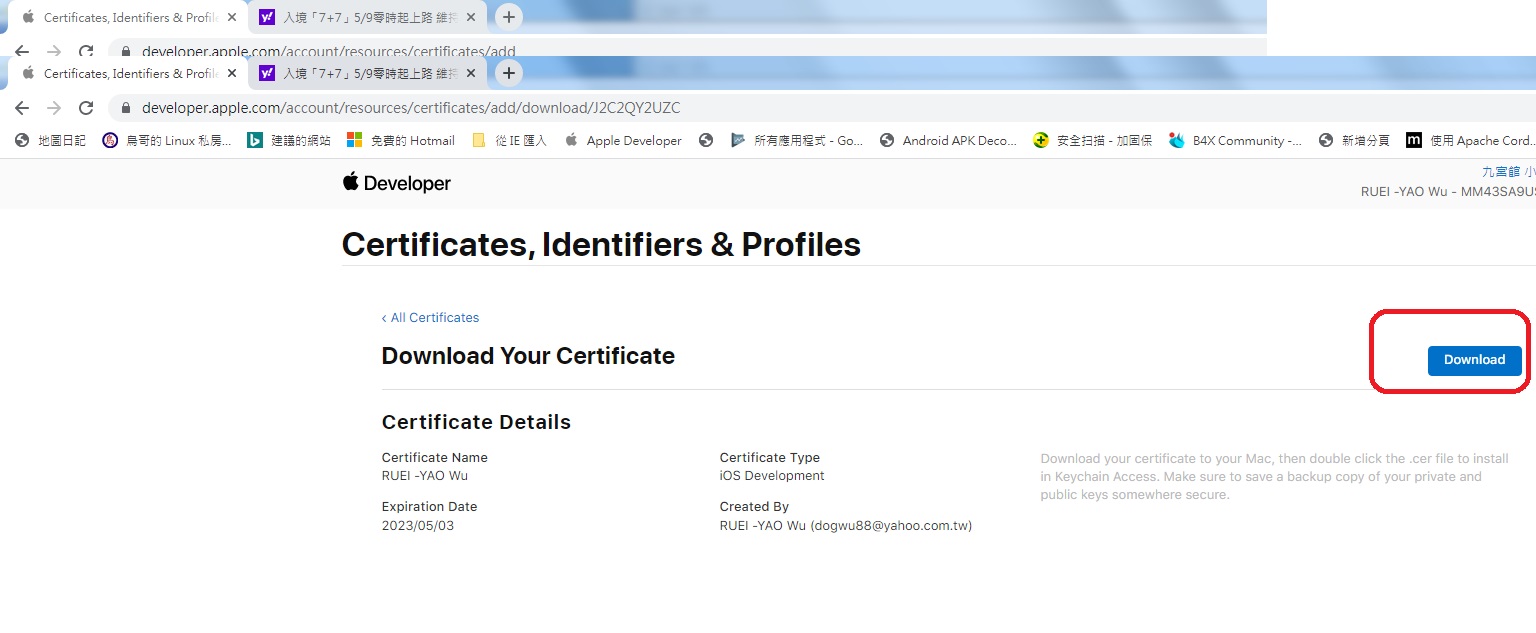This screenshot has width=1536, height=633.
Task: Open the B4X Community bookmark
Action: point(1235,141)
